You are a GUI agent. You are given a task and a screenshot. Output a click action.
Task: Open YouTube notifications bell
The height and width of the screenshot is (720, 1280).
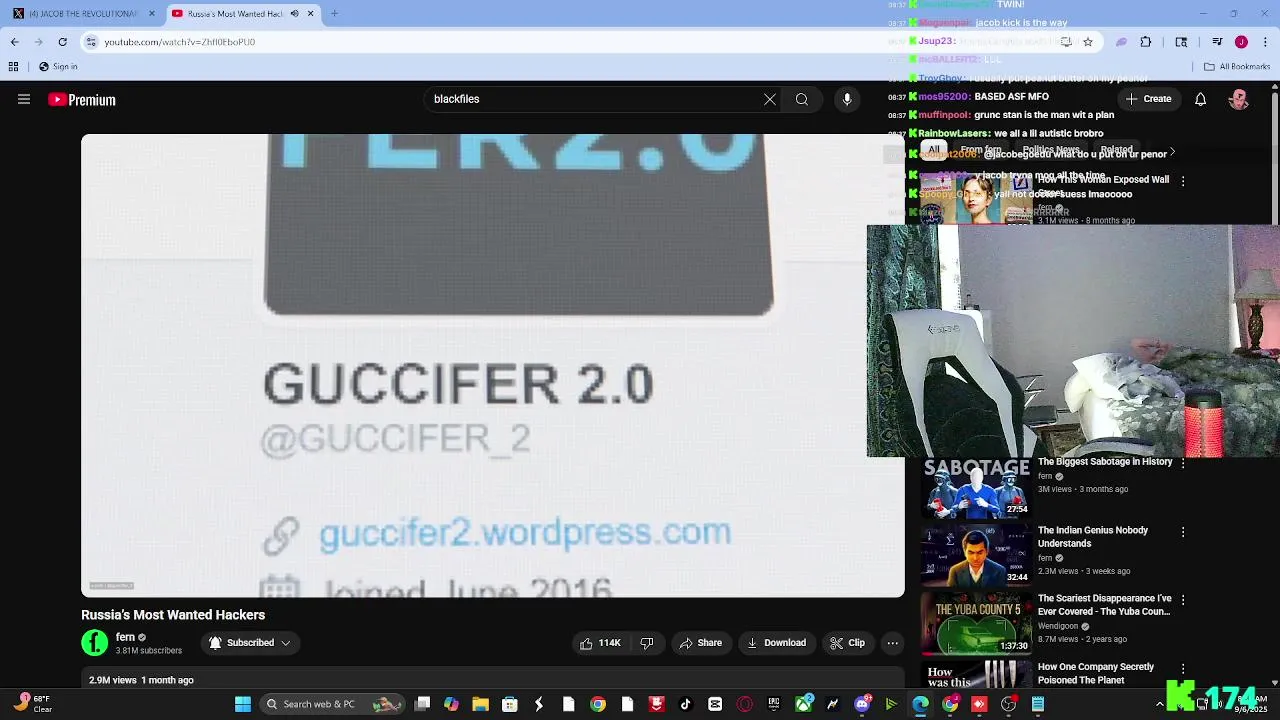(x=1200, y=99)
